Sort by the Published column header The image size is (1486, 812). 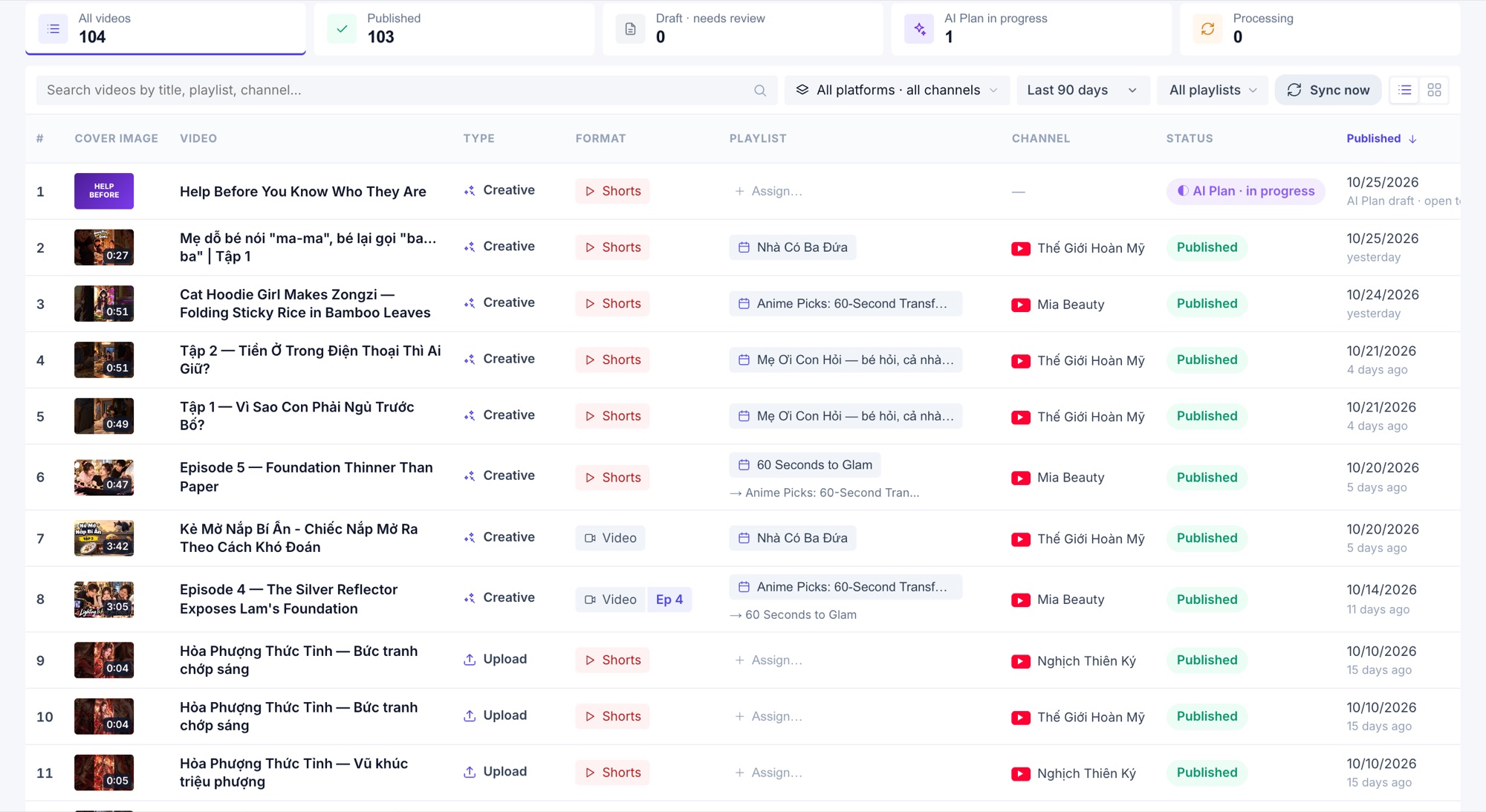(x=1381, y=138)
